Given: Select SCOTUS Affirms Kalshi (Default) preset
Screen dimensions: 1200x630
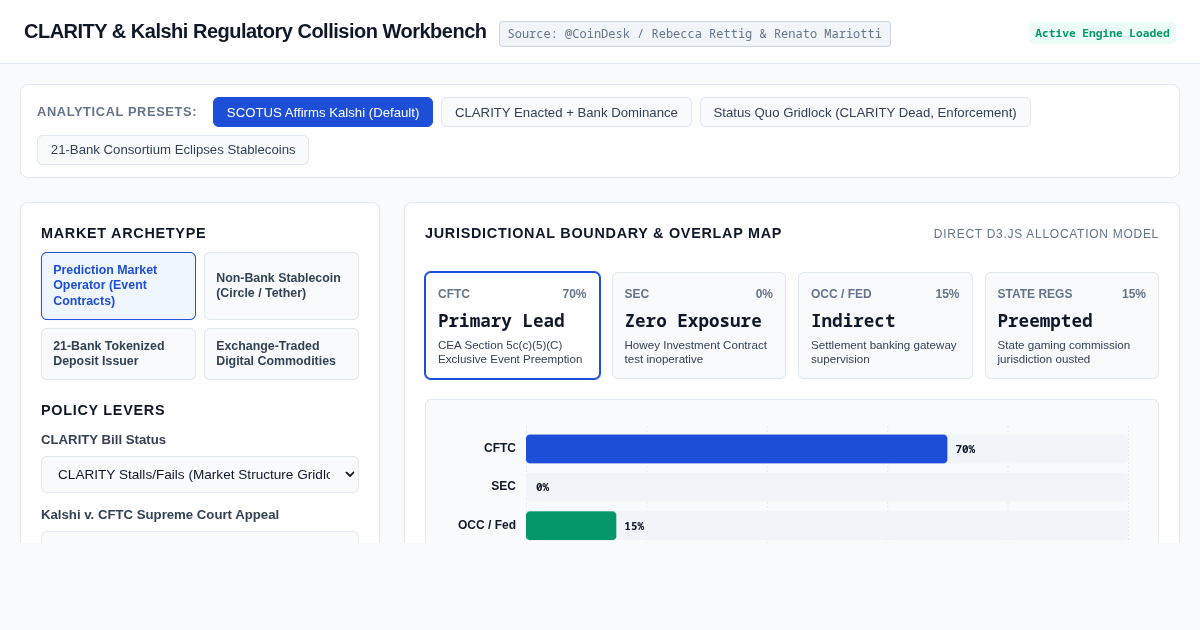Looking at the screenshot, I should (x=323, y=112).
